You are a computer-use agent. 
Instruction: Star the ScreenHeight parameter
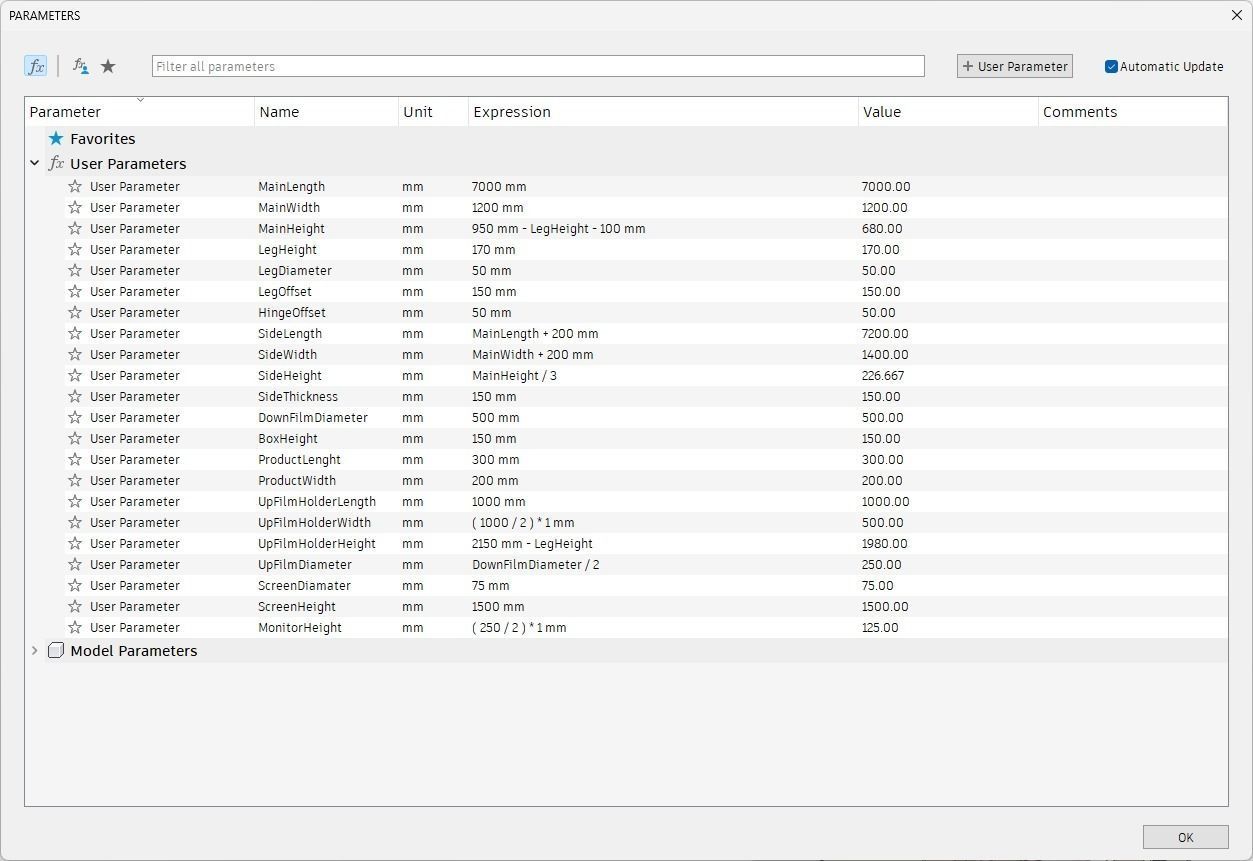(75, 606)
